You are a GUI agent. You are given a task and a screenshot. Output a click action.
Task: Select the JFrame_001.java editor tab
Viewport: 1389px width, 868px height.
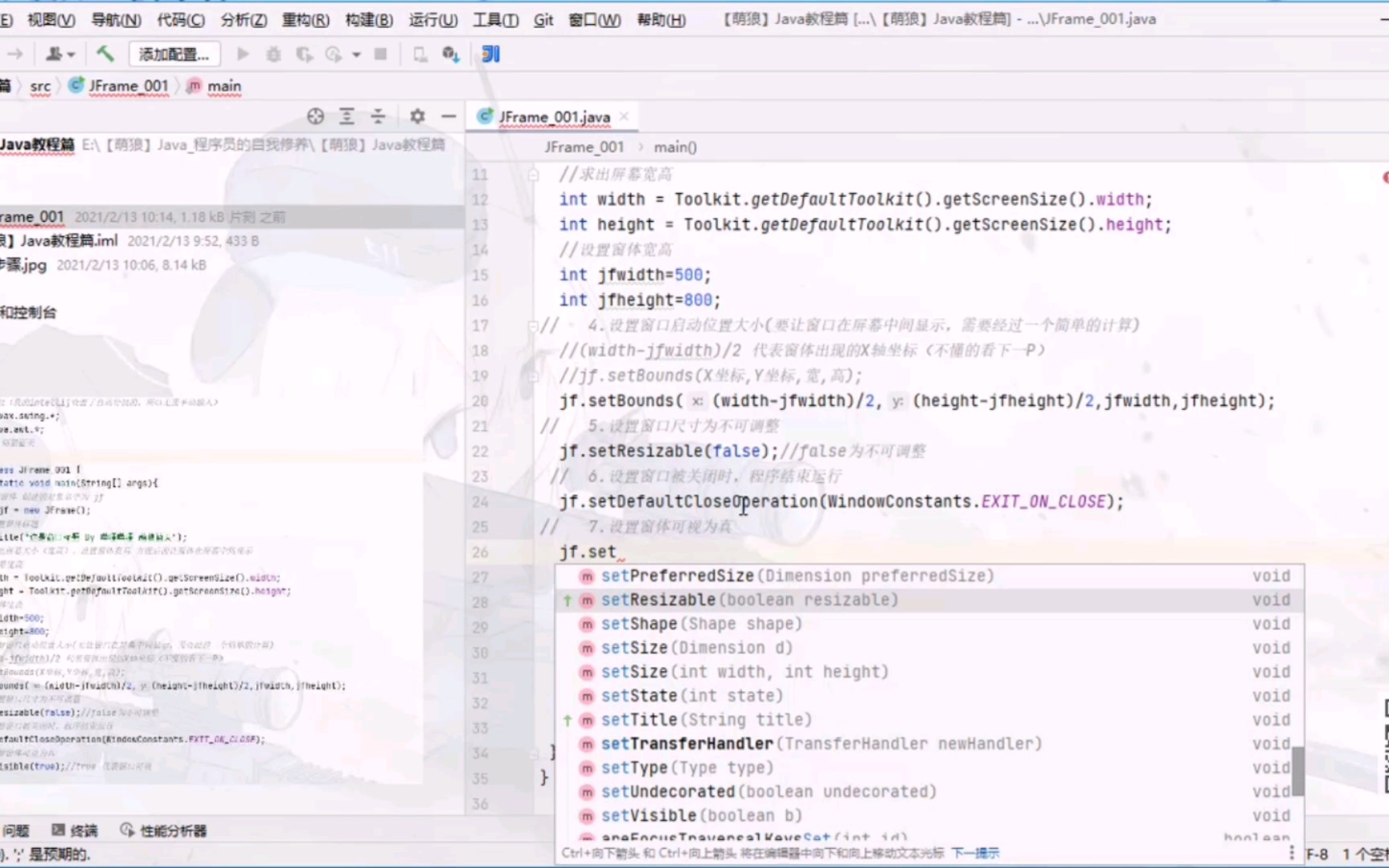click(553, 117)
